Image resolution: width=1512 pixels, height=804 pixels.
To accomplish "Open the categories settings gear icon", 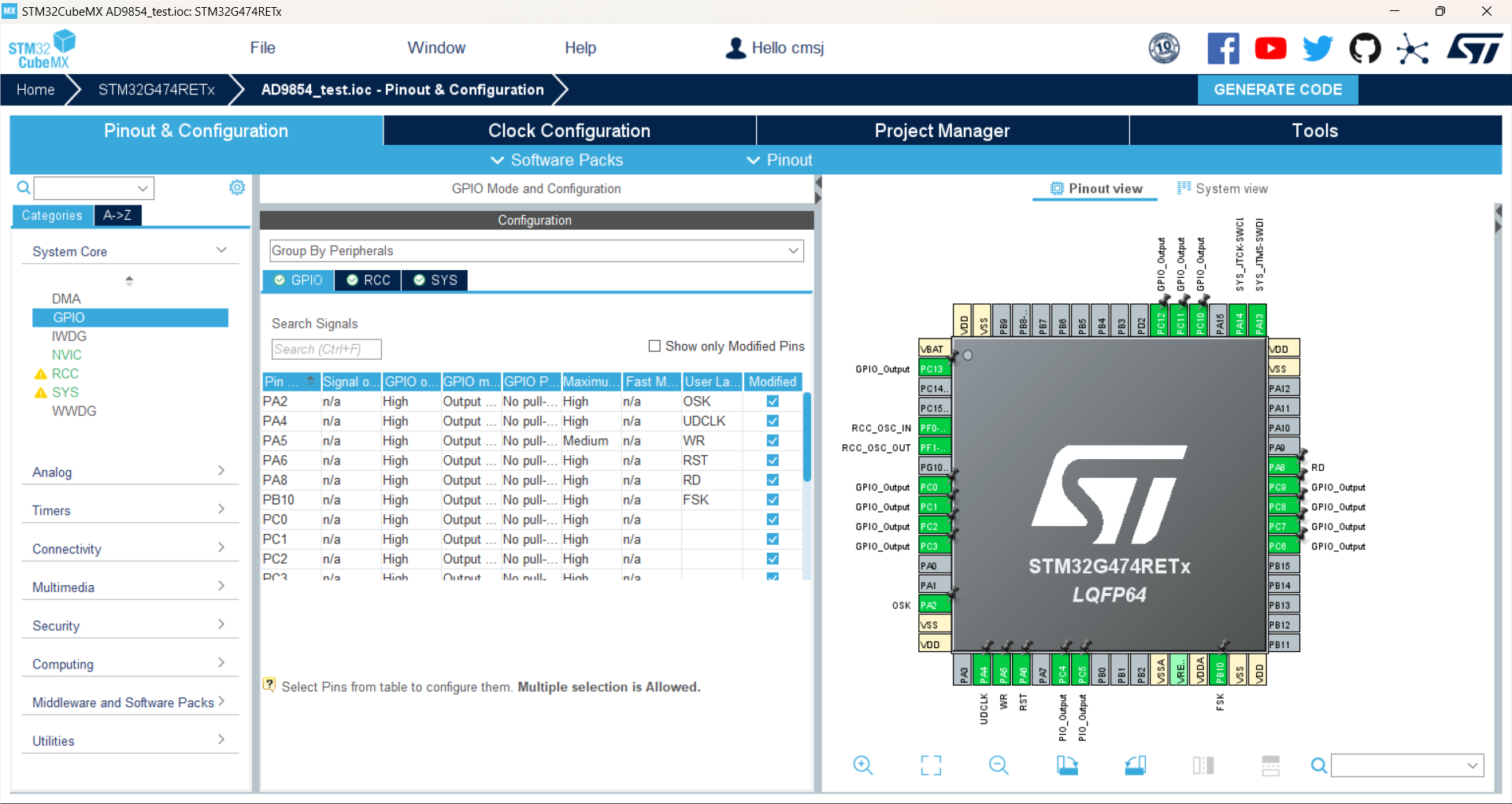I will tap(237, 187).
